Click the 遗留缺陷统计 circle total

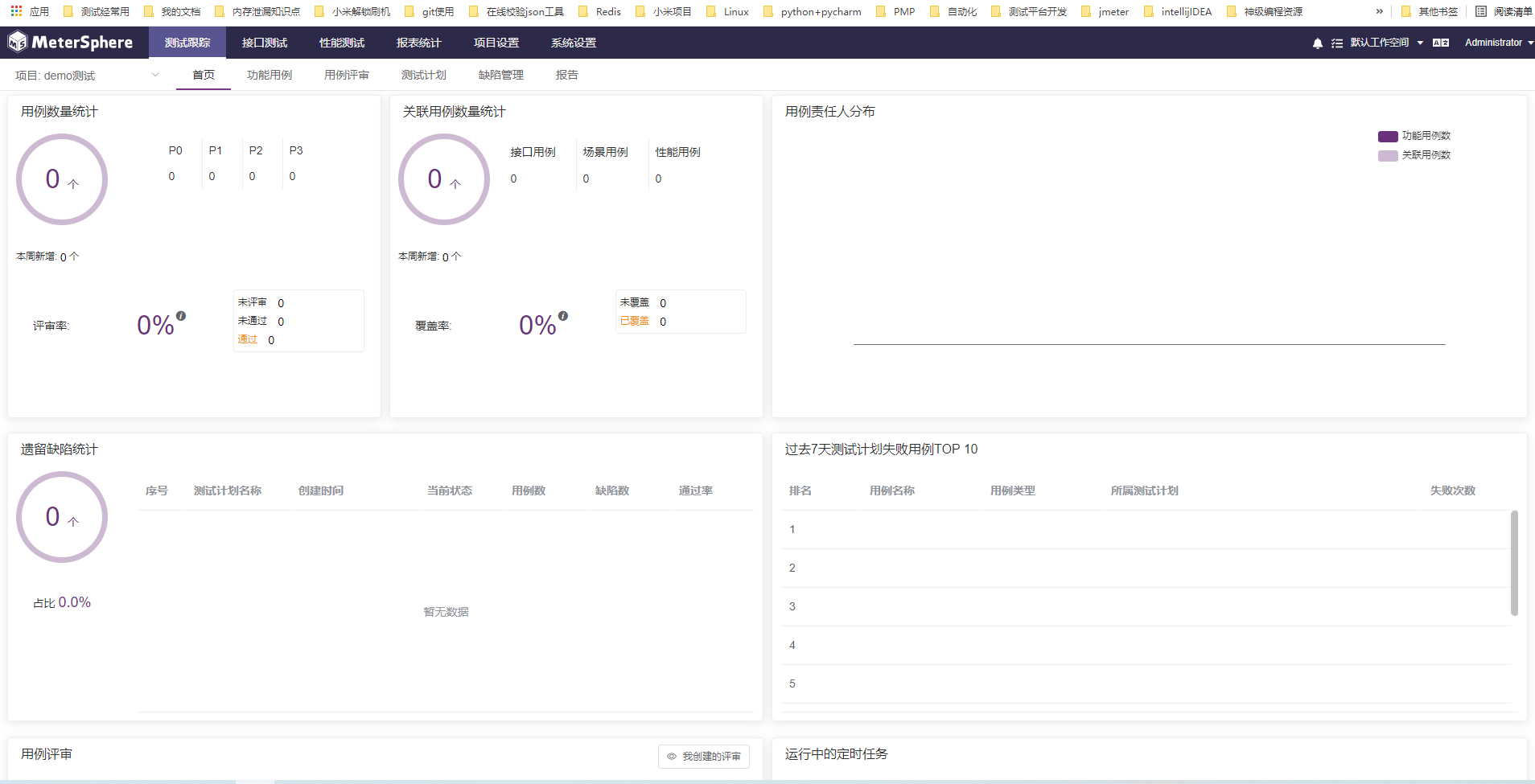coord(62,517)
